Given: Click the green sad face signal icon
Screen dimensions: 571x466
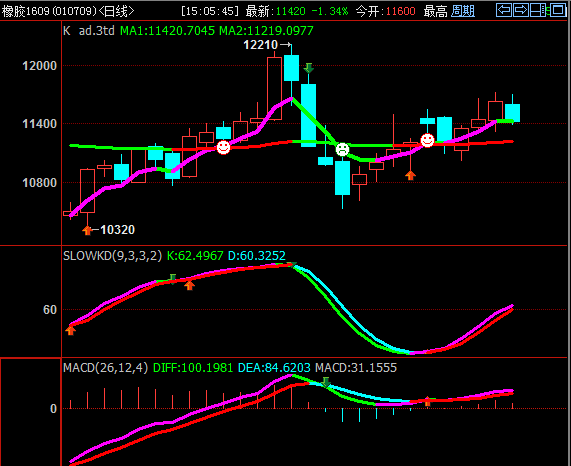Looking at the screenshot, I should pyautogui.click(x=342, y=149).
